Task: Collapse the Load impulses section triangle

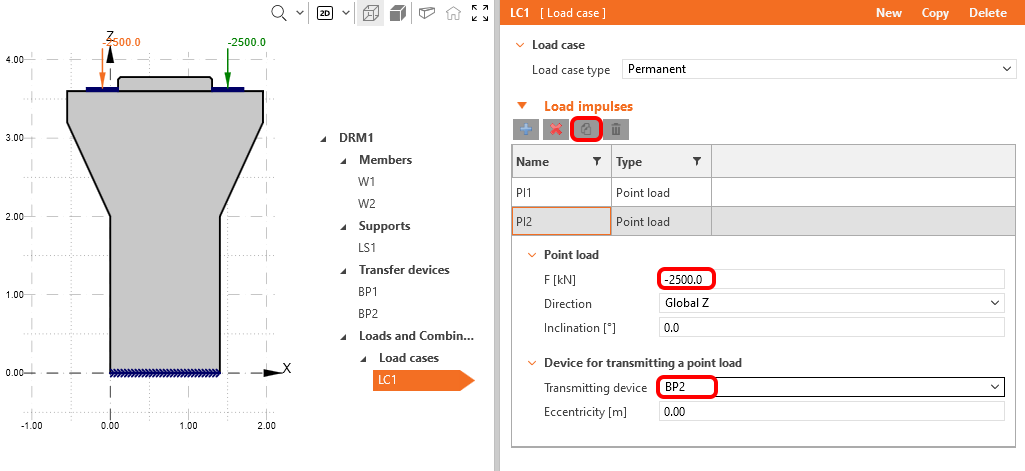Action: [522, 105]
